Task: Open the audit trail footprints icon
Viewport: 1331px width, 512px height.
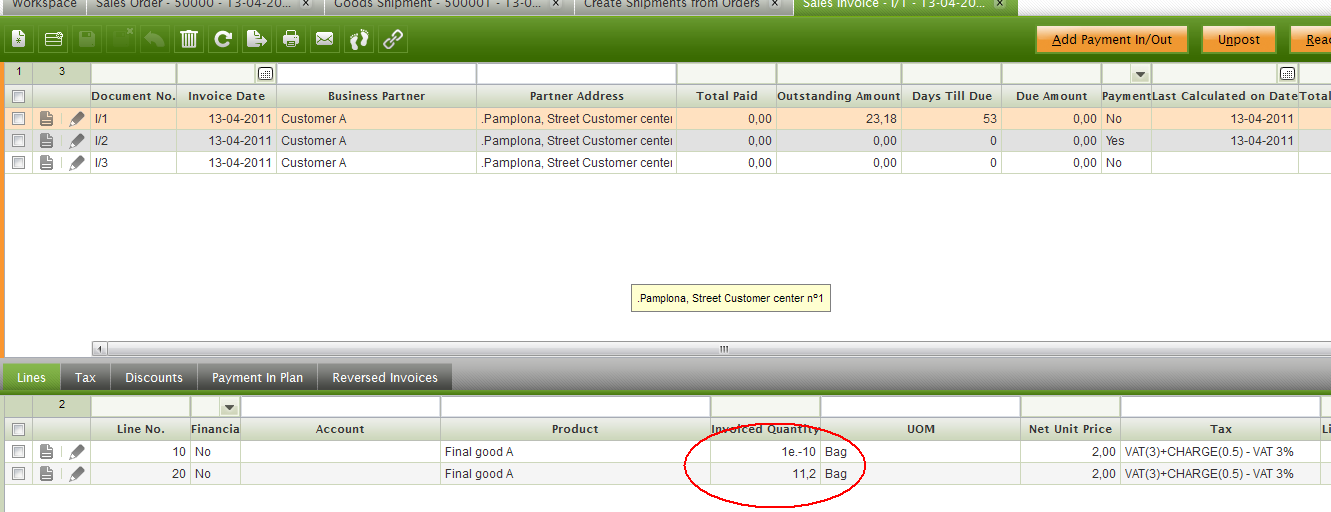Action: tap(359, 40)
